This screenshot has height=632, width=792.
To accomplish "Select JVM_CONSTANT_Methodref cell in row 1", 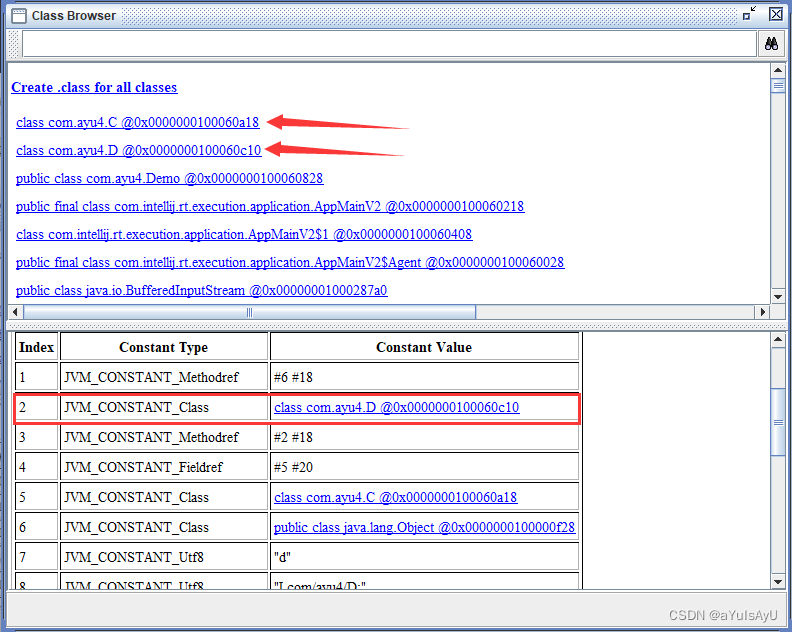I will (164, 377).
